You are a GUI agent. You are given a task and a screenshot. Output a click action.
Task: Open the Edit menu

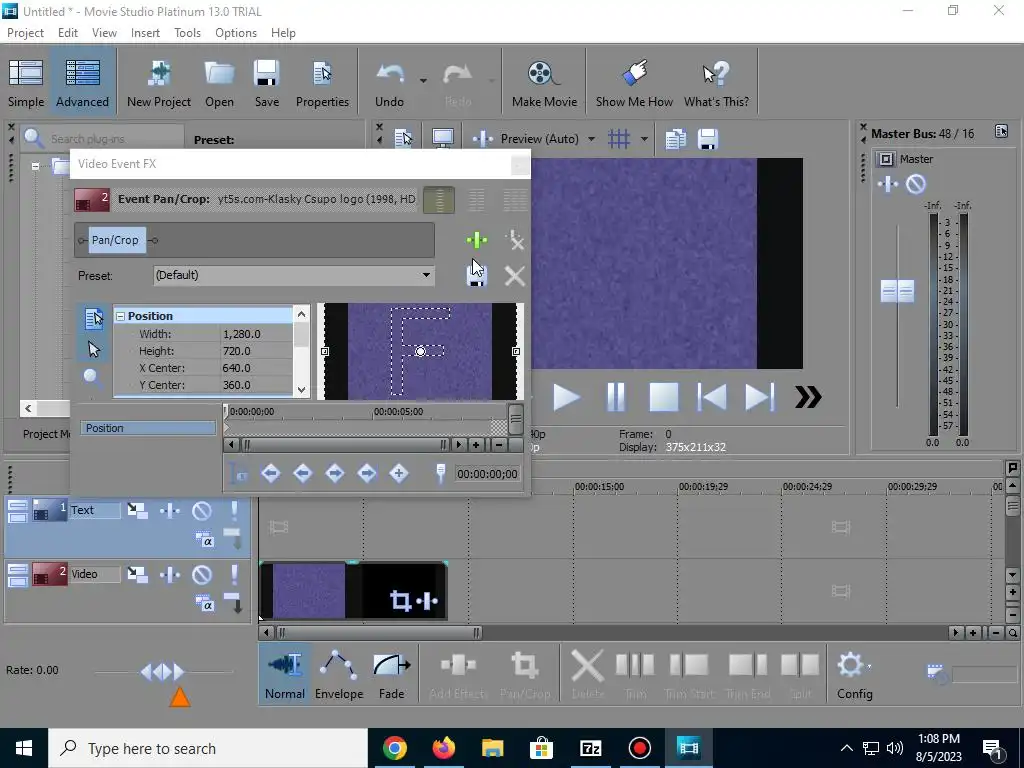click(68, 33)
